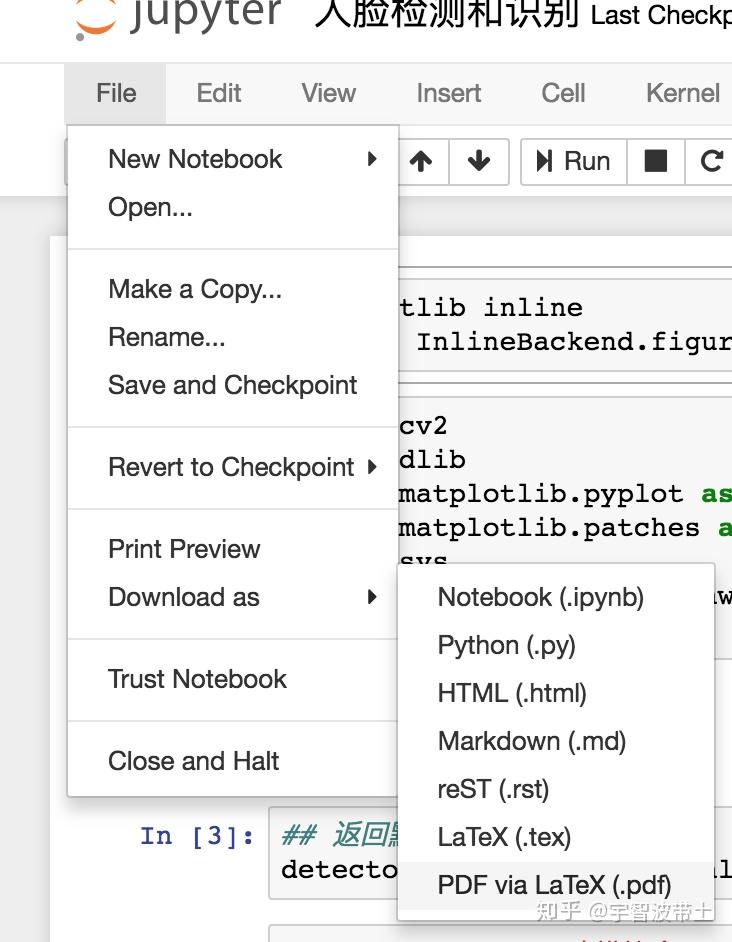
Task: Click Close and Halt
Action: [x=193, y=761]
